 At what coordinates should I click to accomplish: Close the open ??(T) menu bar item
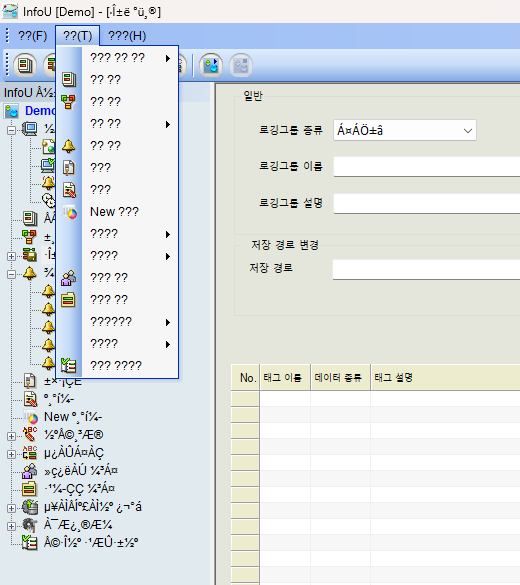click(x=78, y=36)
